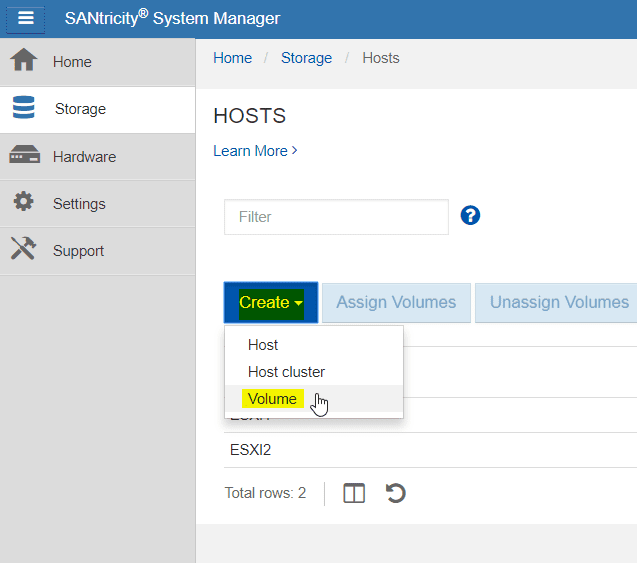
Task: Click the Hardware controller icon in the sidebar
Action: 24,154
